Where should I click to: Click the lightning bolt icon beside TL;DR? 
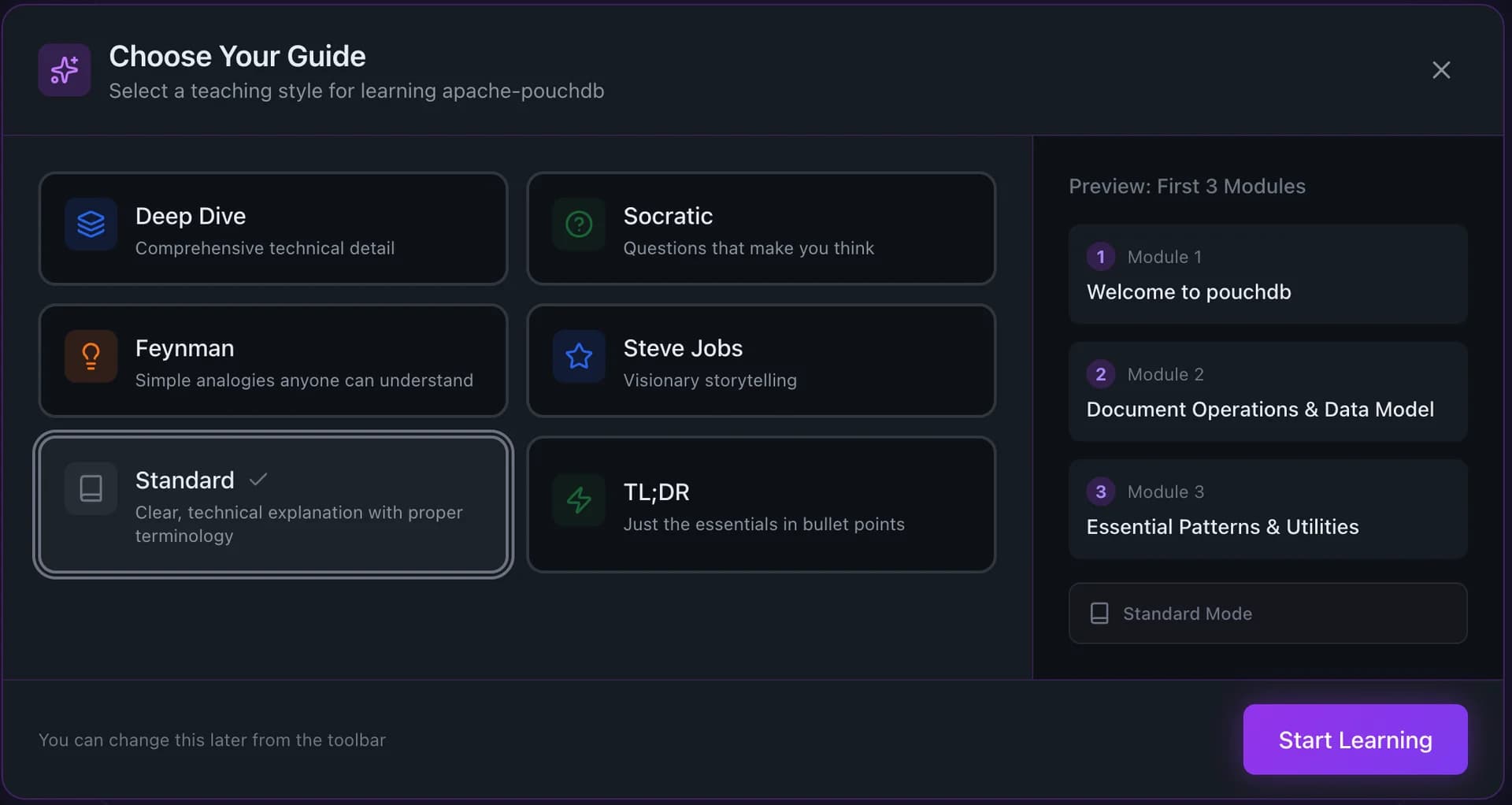(579, 500)
